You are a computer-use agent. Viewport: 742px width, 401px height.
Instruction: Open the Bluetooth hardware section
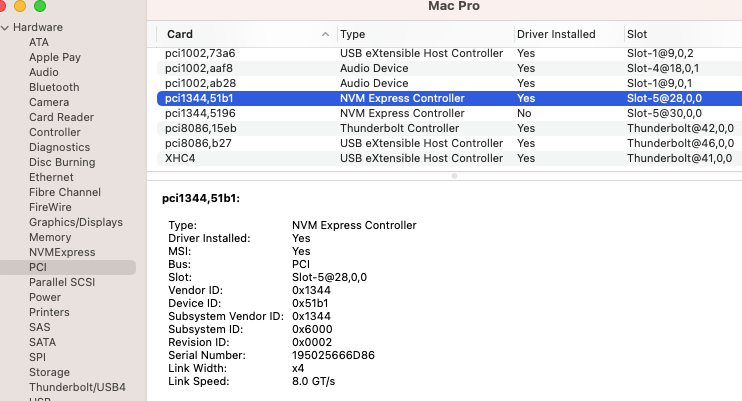click(54, 87)
